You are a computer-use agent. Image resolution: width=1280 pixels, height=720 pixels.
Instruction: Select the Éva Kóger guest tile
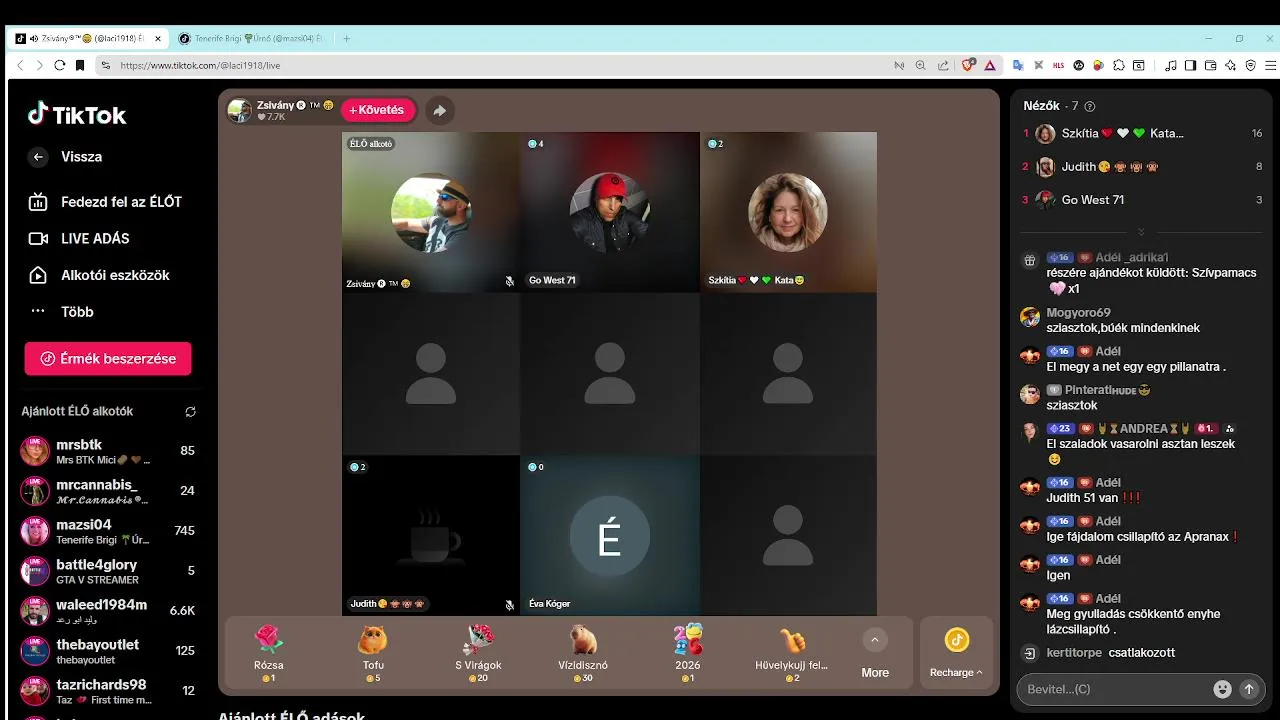point(610,535)
